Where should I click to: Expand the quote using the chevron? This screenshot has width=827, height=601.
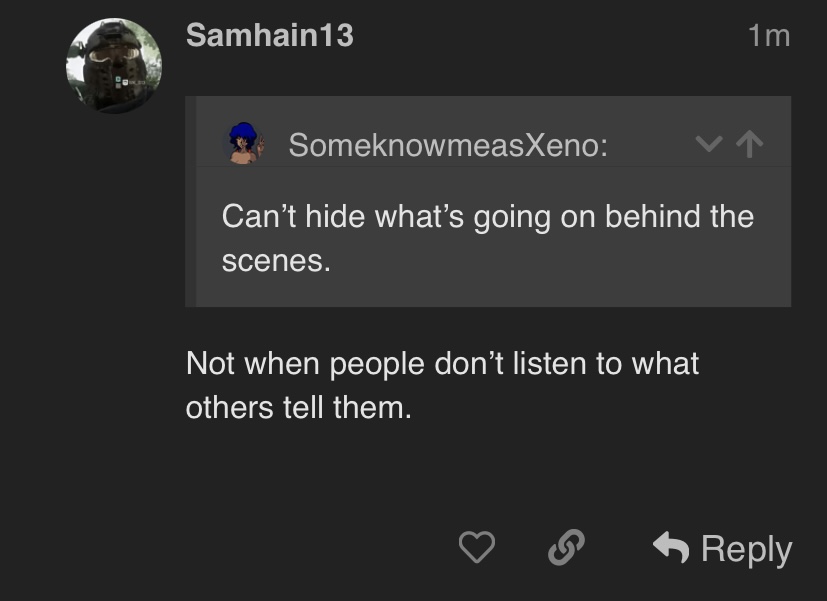pos(708,145)
